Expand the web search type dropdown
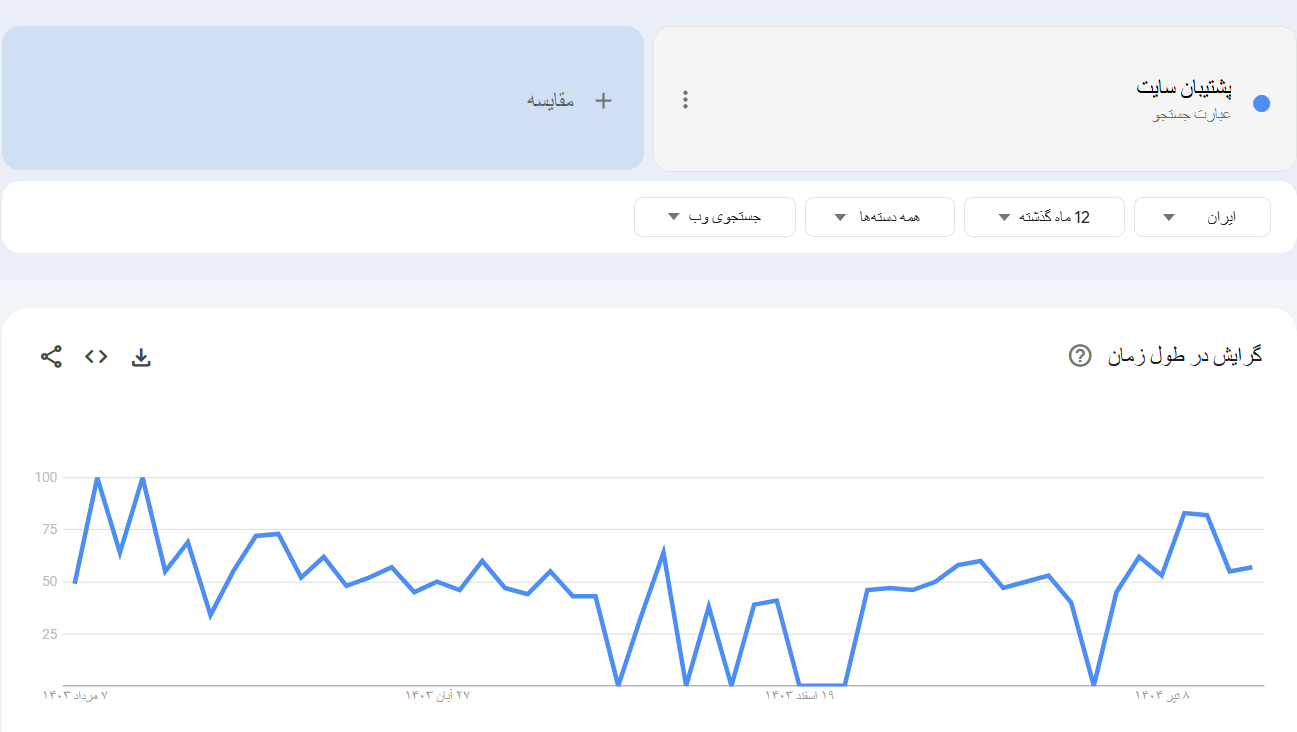 [x=714, y=217]
